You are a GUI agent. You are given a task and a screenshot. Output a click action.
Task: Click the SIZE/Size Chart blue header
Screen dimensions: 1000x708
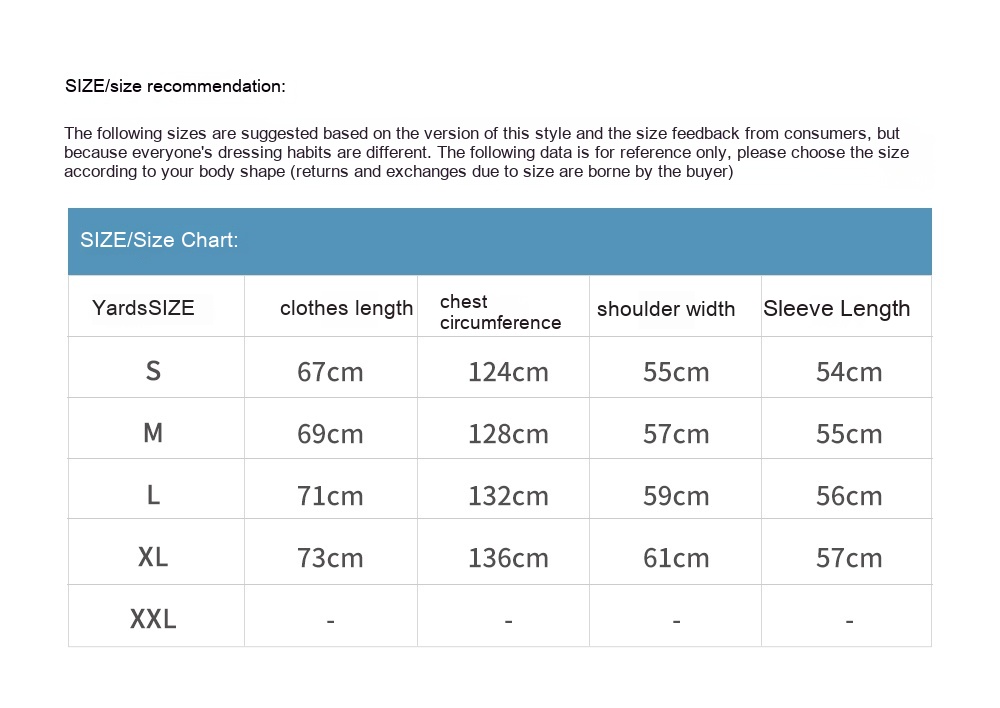160,240
